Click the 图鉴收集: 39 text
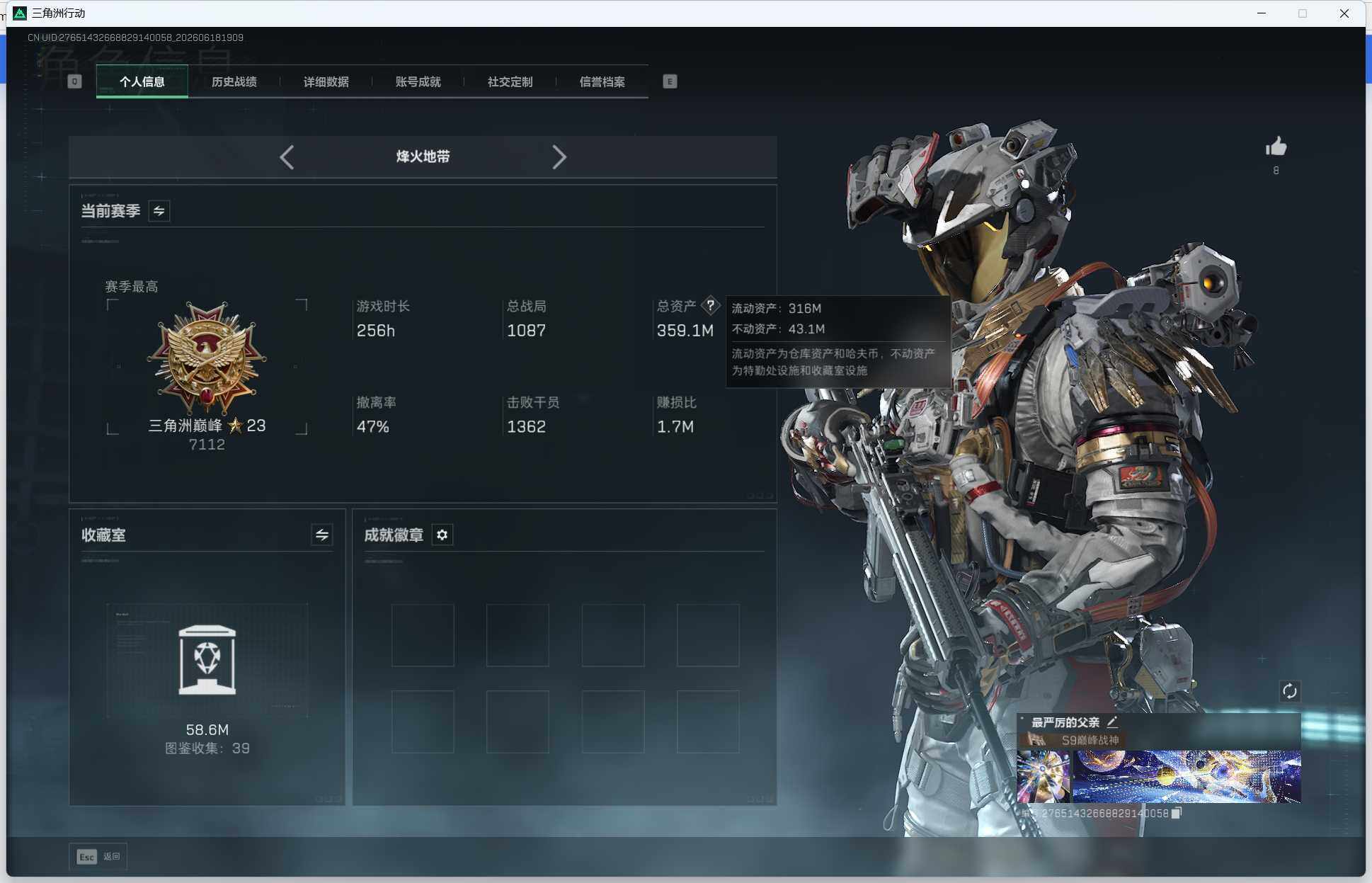The width and height of the screenshot is (1372, 883). click(207, 748)
